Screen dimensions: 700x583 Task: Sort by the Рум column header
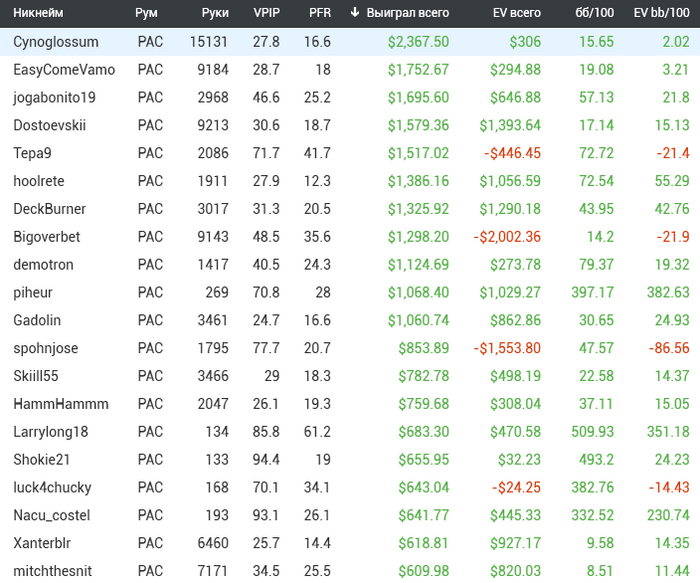[x=146, y=12]
